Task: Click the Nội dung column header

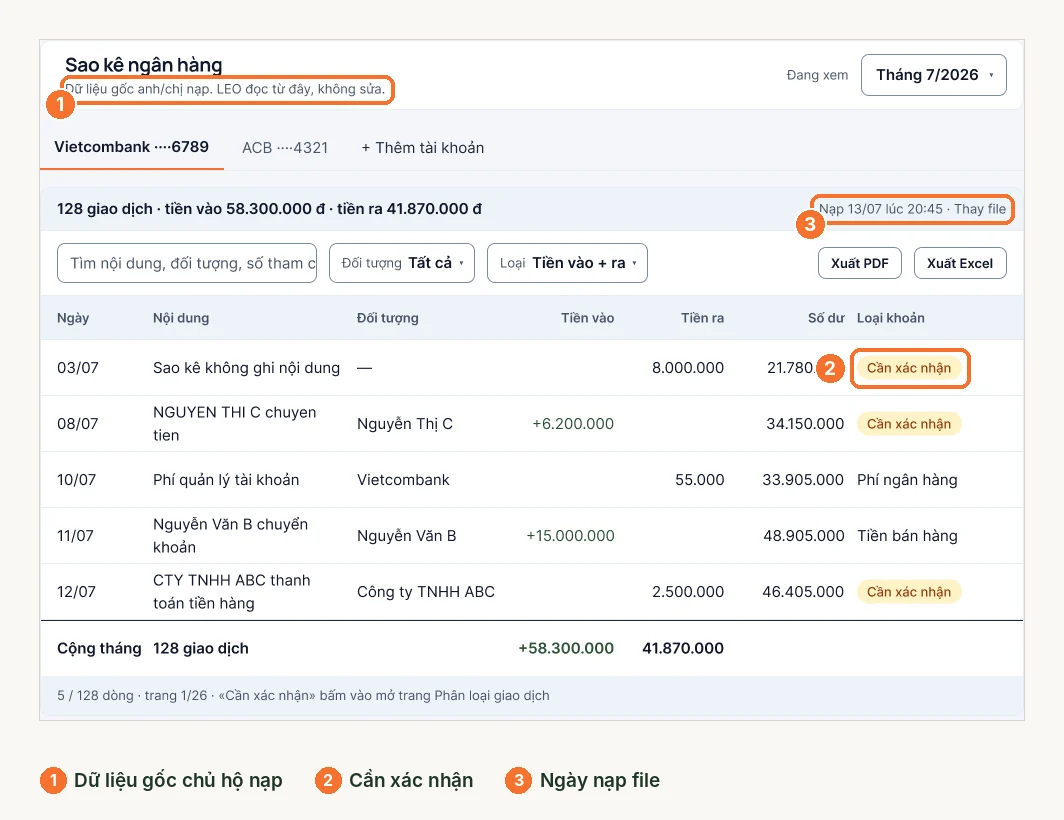Action: click(x=180, y=318)
